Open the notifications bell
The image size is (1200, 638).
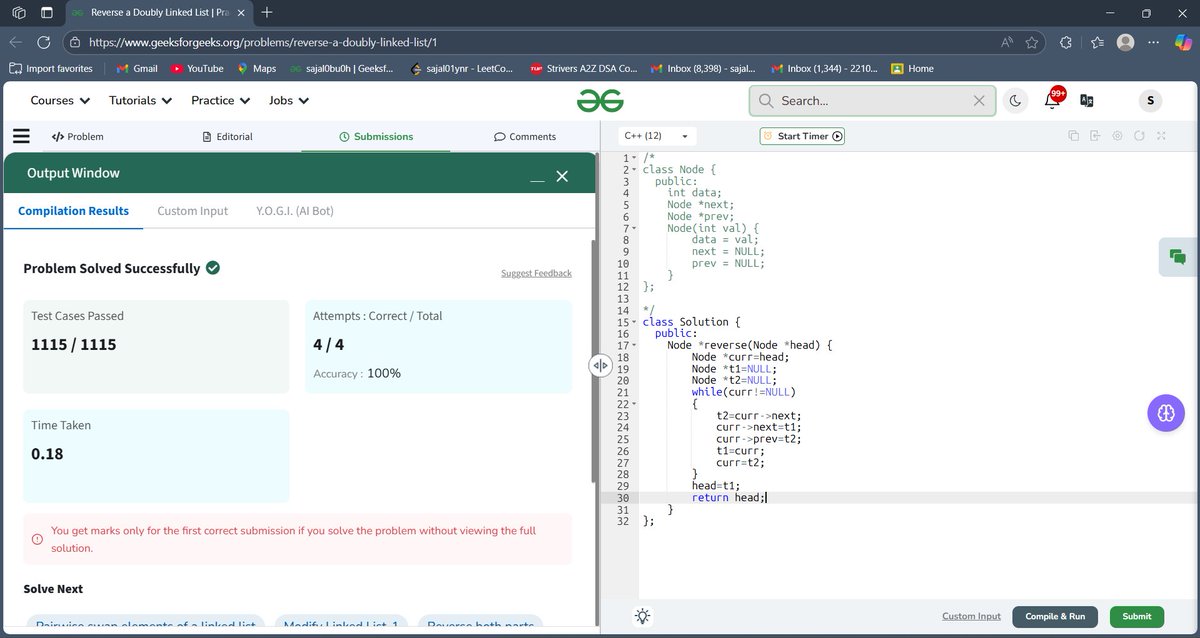tap(1052, 100)
